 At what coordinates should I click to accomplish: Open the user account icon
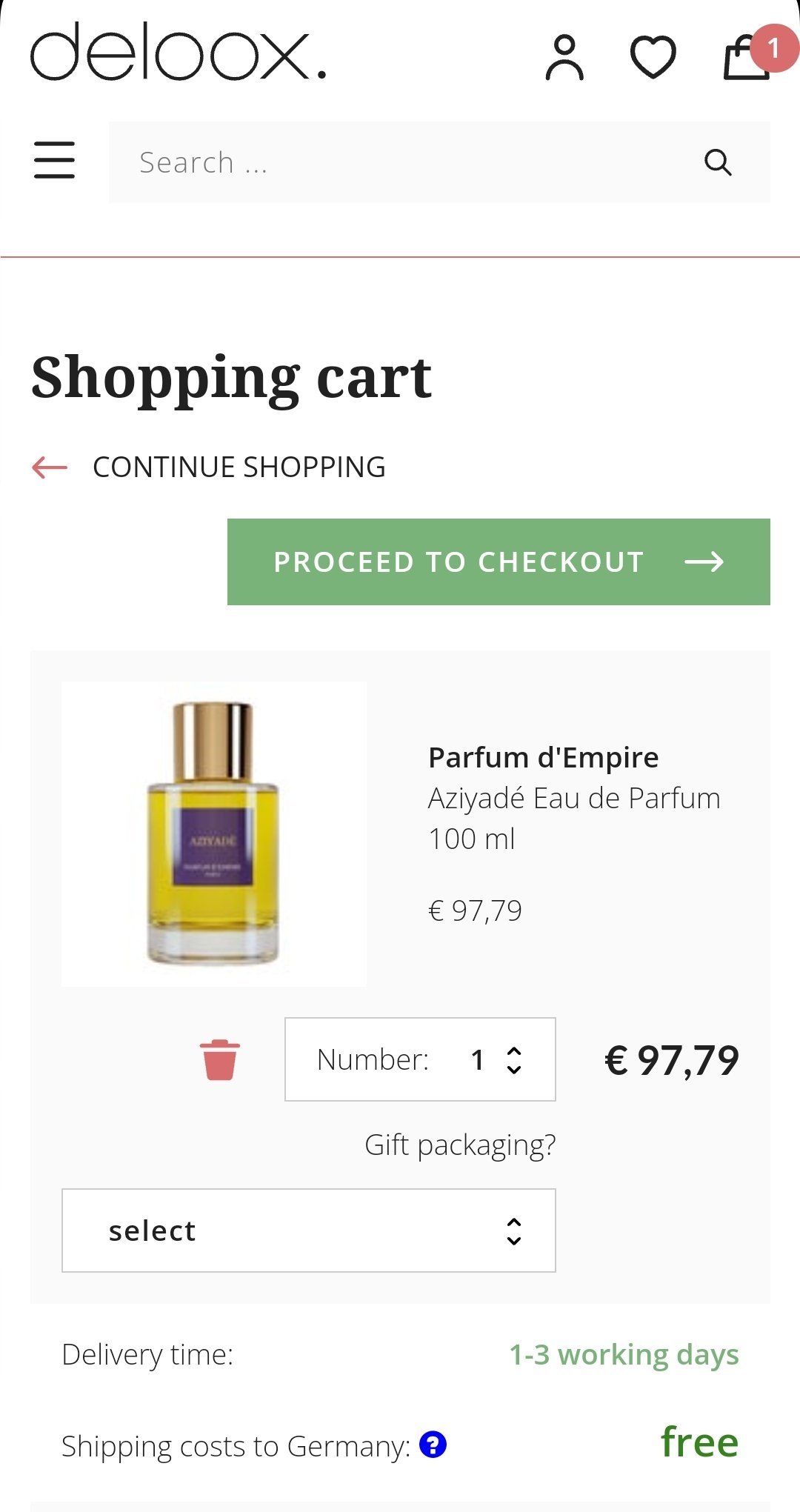pyautogui.click(x=564, y=57)
